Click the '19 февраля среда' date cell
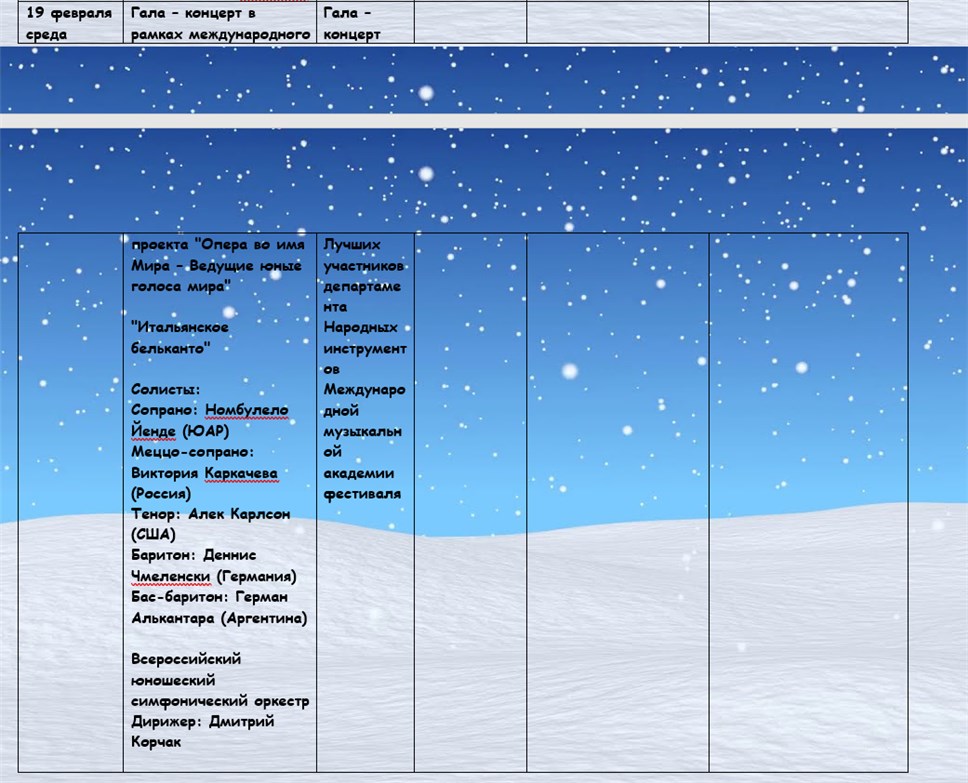 pyautogui.click(x=70, y=22)
